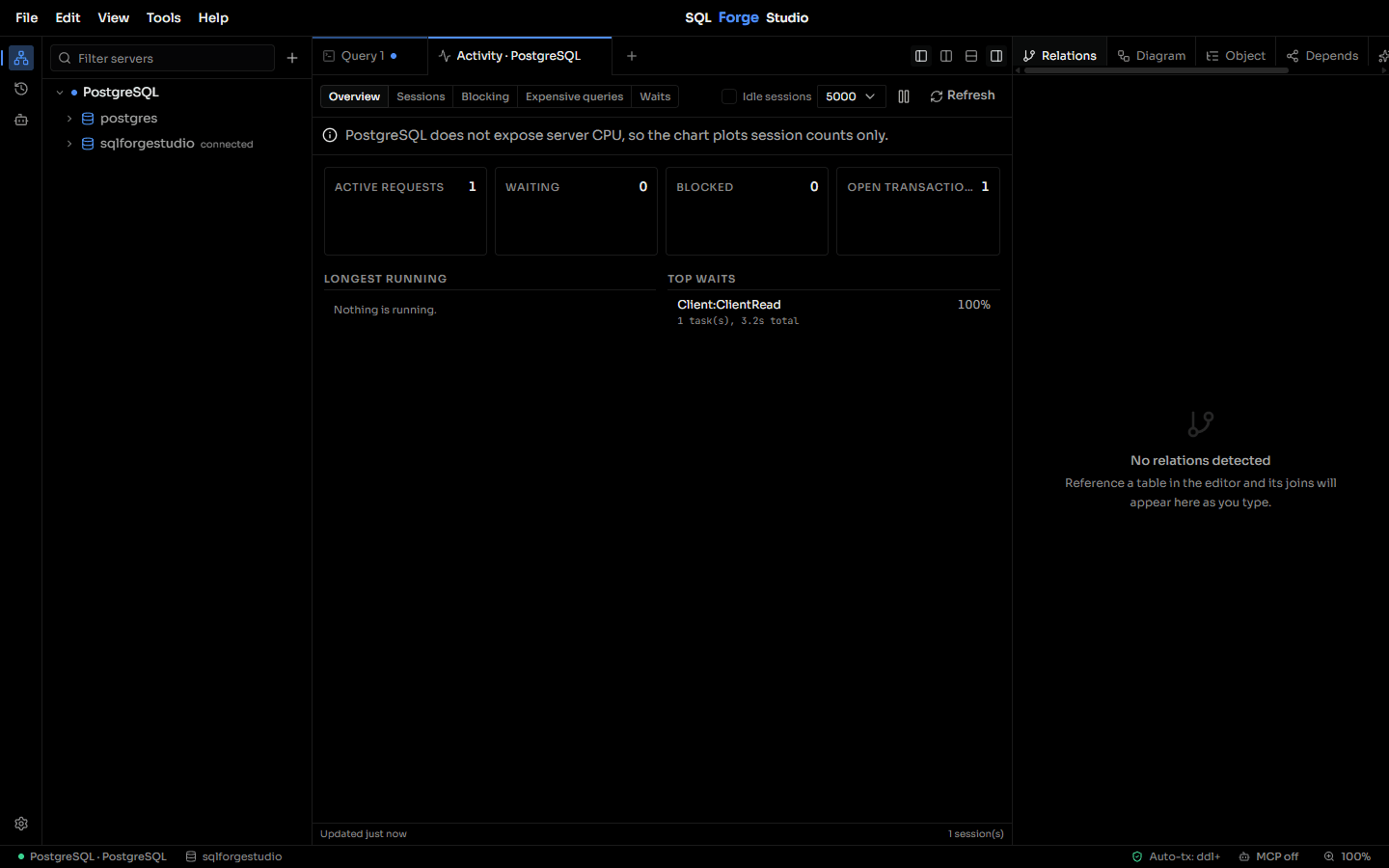
Task: Click the 1 session(s) footer text
Action: pos(975,834)
